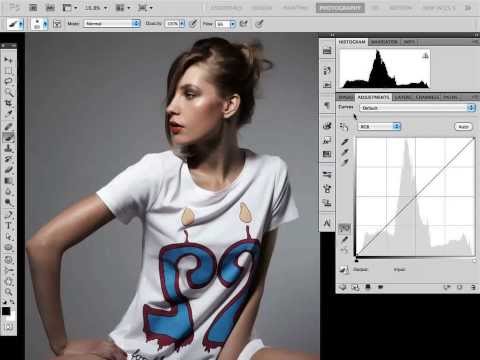Select the Quick Selection wand tool
Screen dimensions: 480x360
8,93
